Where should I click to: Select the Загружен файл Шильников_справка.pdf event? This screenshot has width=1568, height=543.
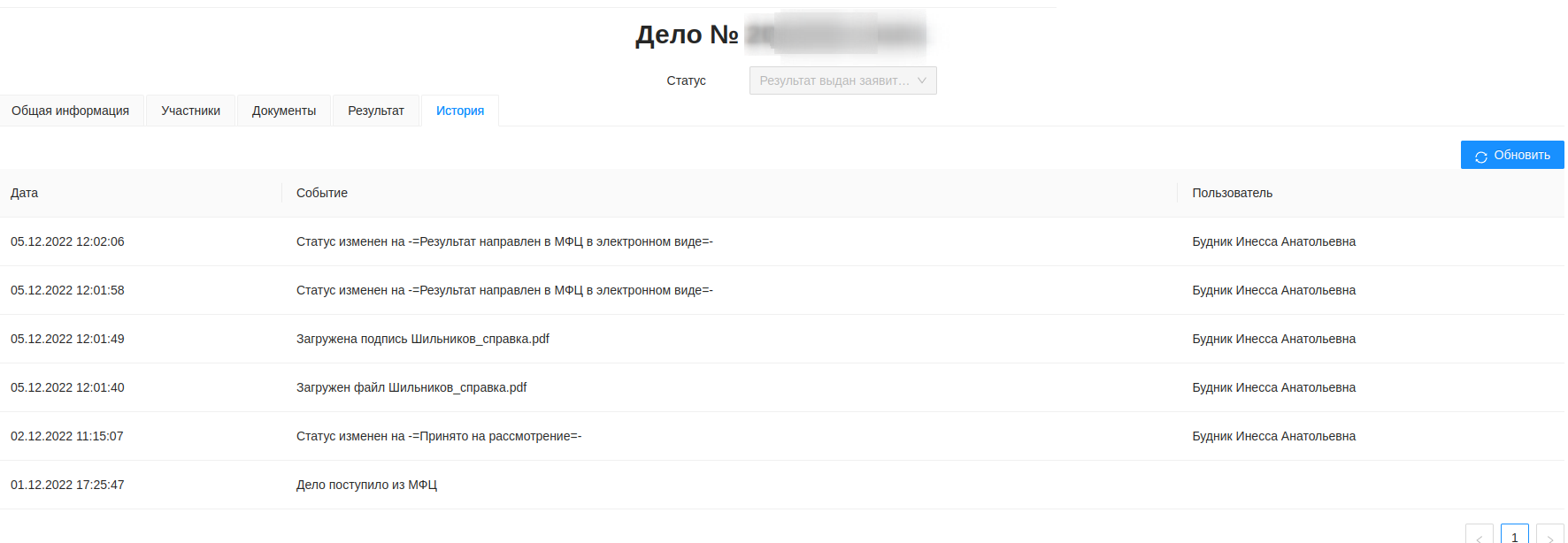(x=411, y=387)
